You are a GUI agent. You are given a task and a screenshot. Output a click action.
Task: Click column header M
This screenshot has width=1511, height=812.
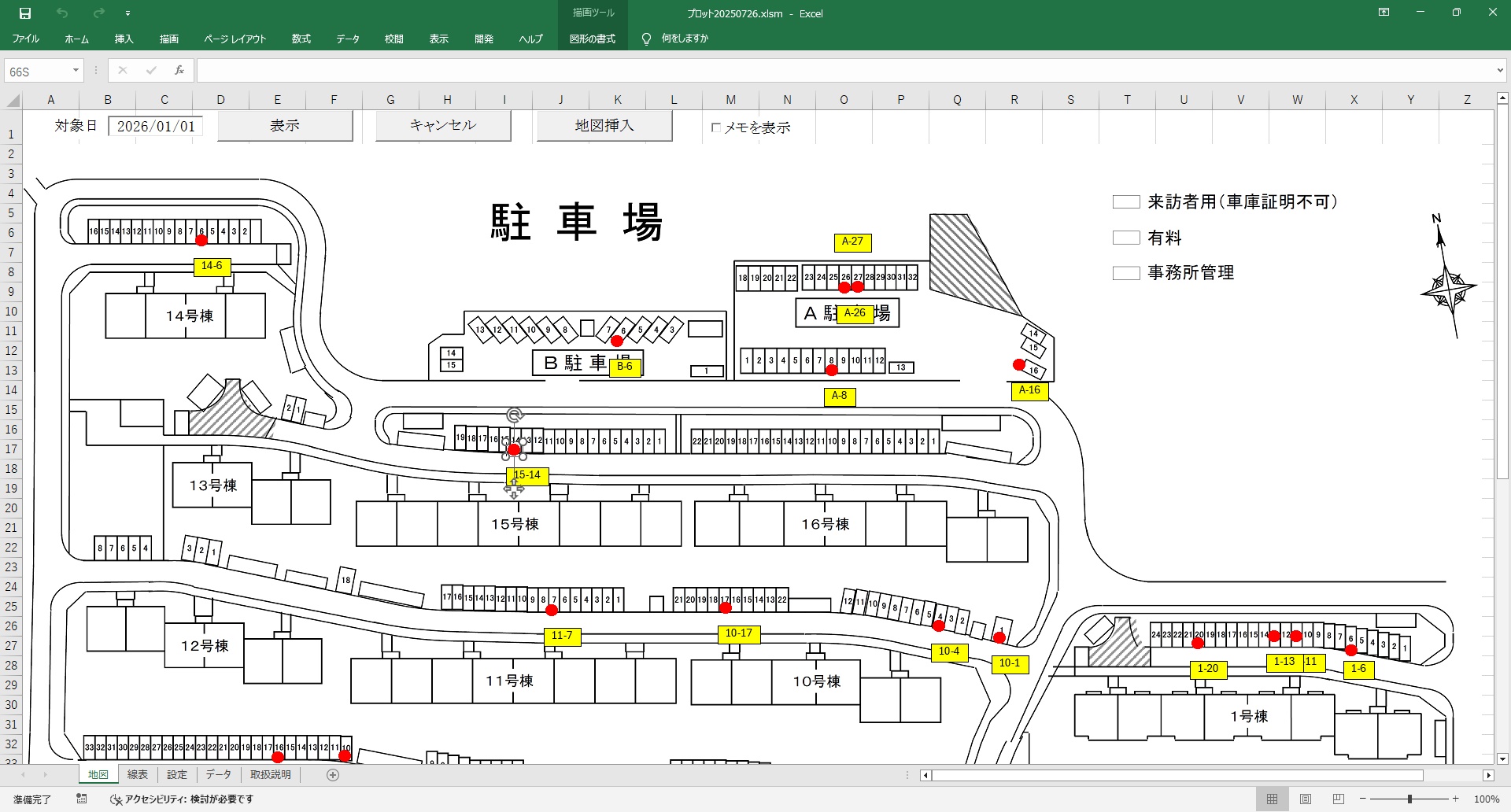pyautogui.click(x=730, y=100)
